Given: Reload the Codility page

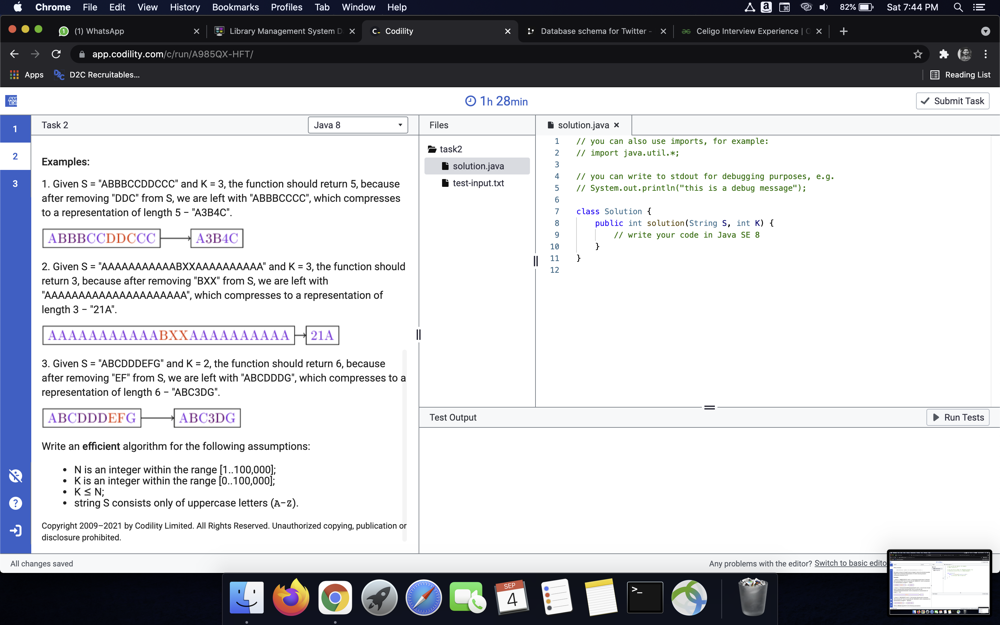Looking at the screenshot, I should pyautogui.click(x=56, y=54).
